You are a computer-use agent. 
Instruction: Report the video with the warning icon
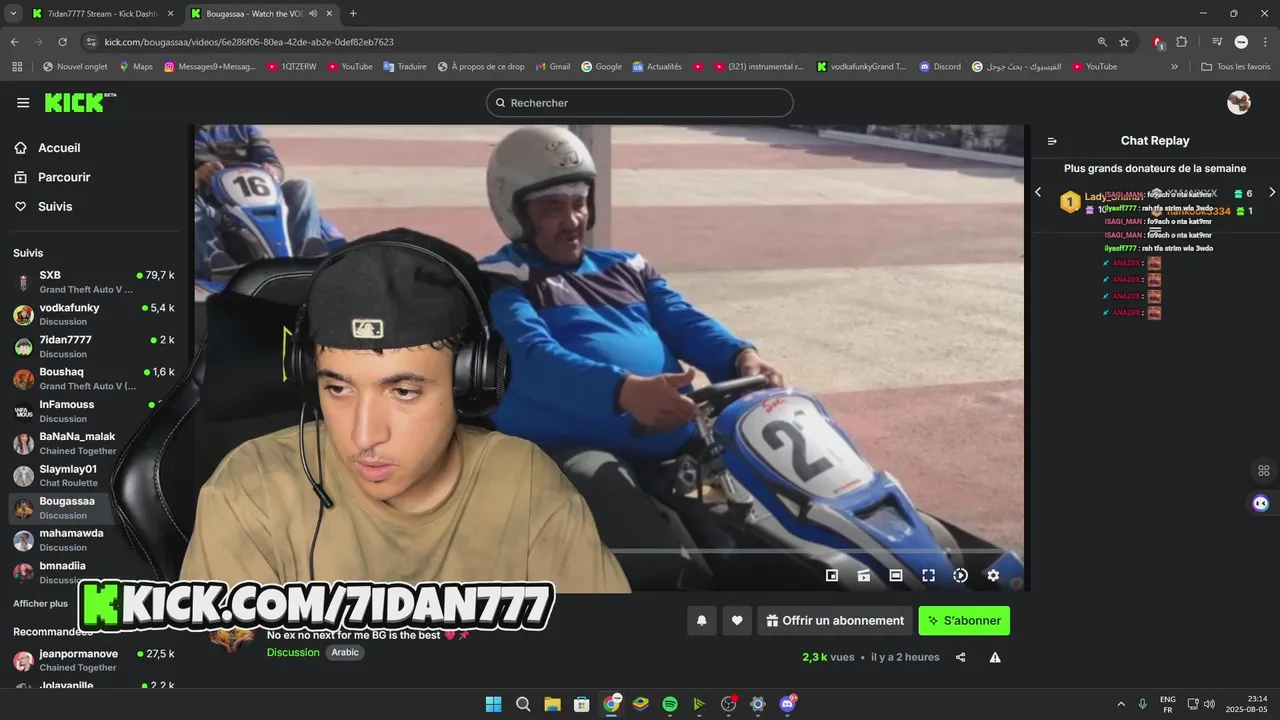coord(995,657)
